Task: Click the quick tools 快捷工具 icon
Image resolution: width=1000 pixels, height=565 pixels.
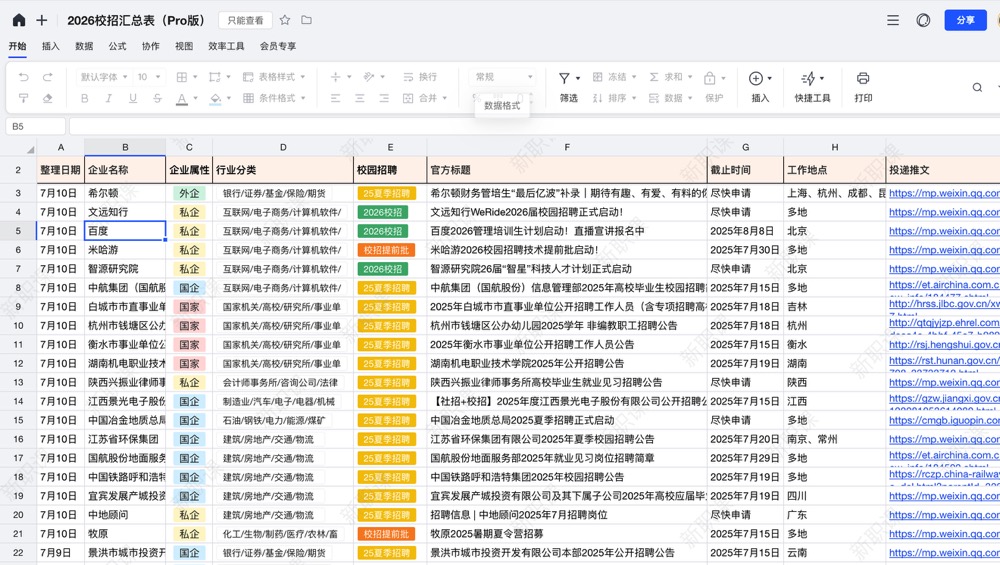Action: click(x=808, y=78)
